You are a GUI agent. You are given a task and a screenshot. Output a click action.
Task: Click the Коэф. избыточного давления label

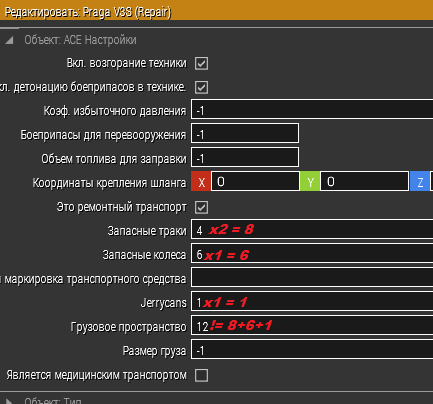point(115,111)
